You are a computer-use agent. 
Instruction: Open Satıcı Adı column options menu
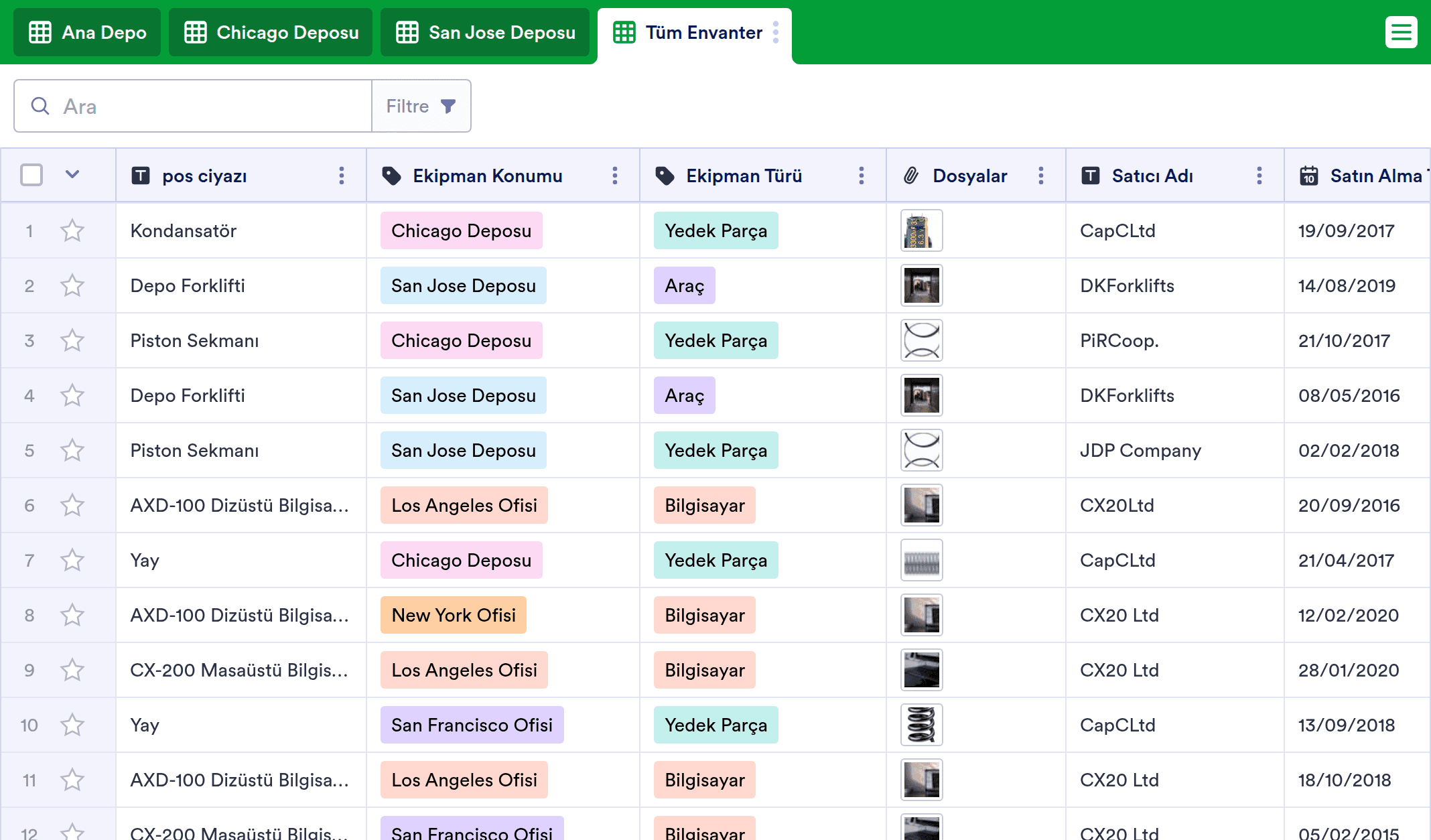pos(1259,176)
